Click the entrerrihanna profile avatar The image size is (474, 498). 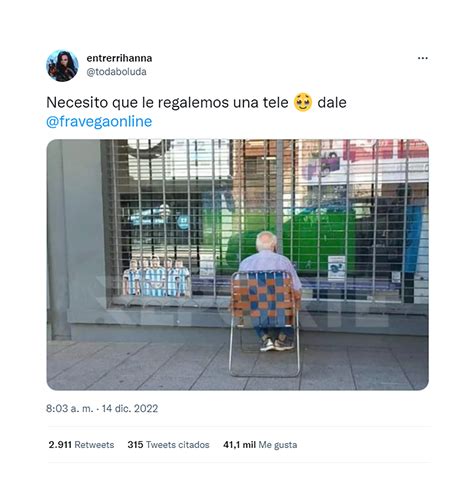point(62,66)
